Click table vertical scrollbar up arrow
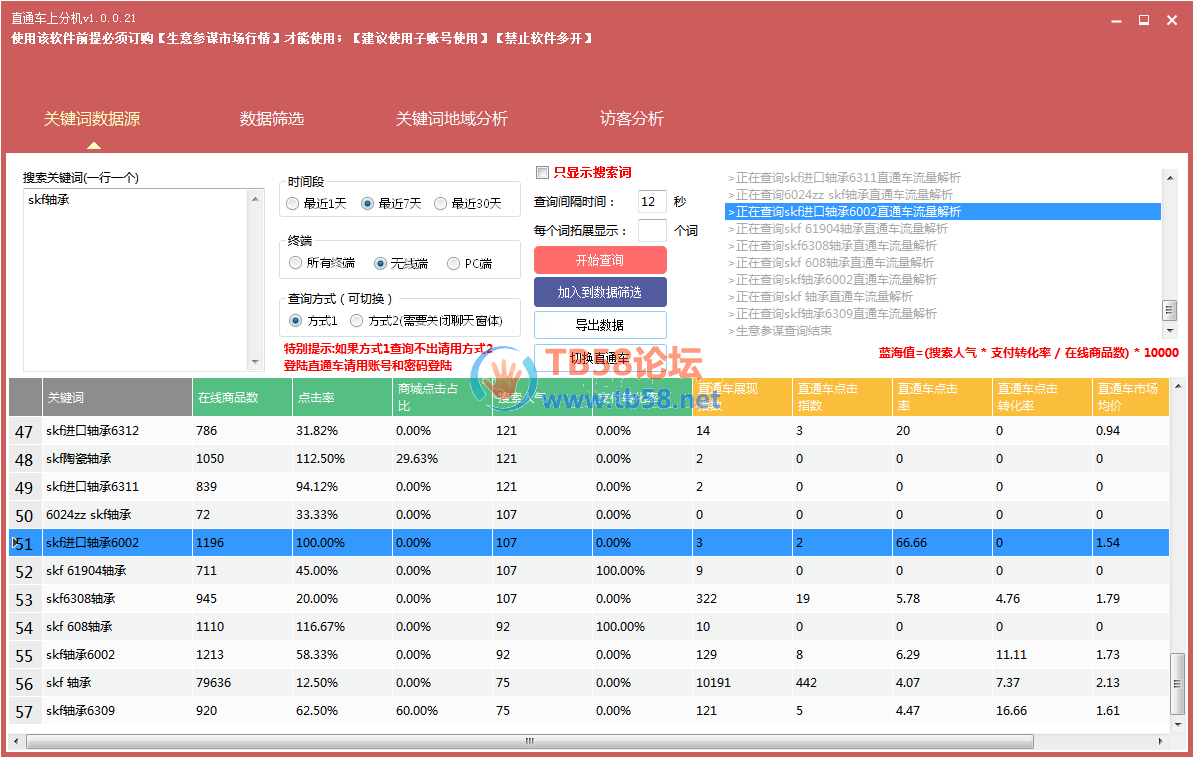This screenshot has width=1194, height=758. point(1178,386)
